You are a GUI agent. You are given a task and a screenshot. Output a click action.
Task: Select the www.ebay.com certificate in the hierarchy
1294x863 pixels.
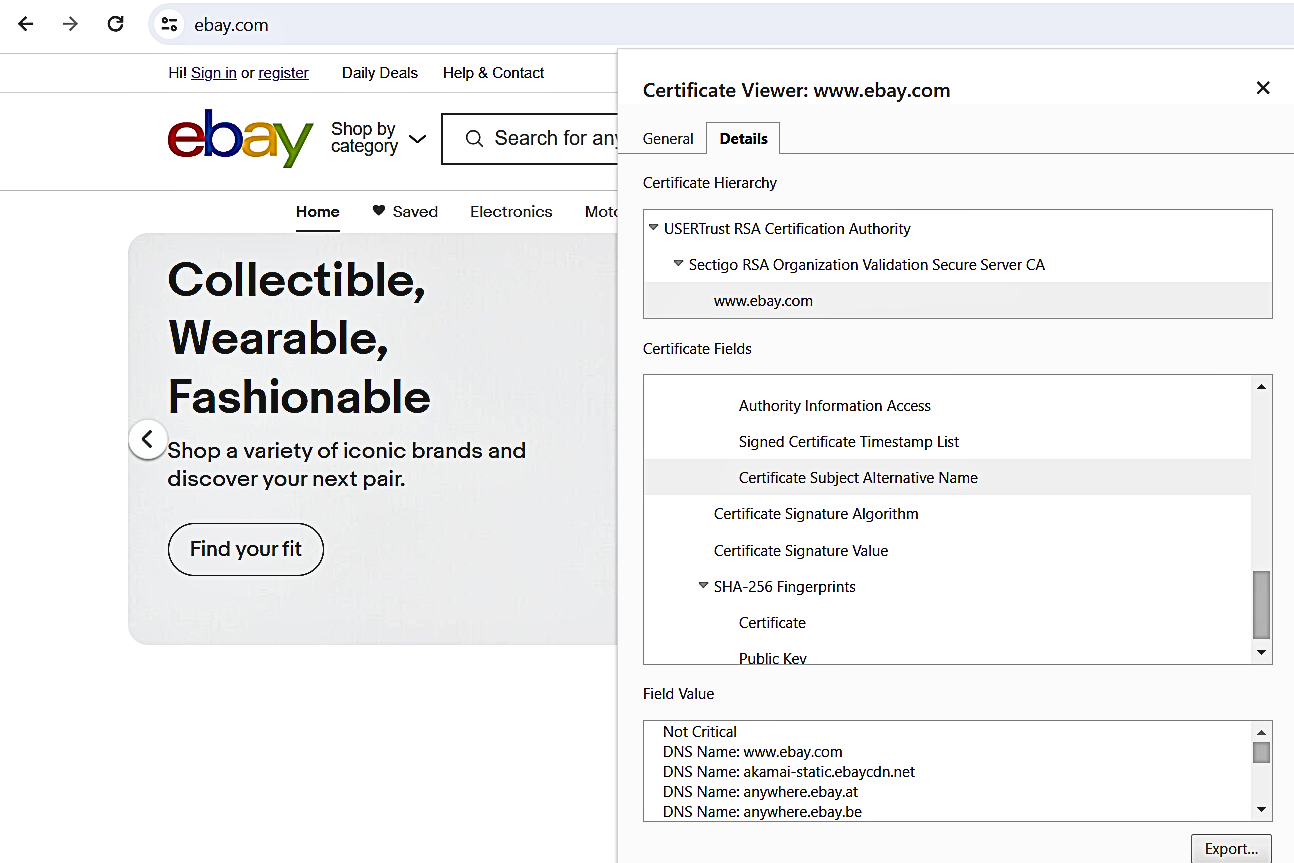[764, 300]
